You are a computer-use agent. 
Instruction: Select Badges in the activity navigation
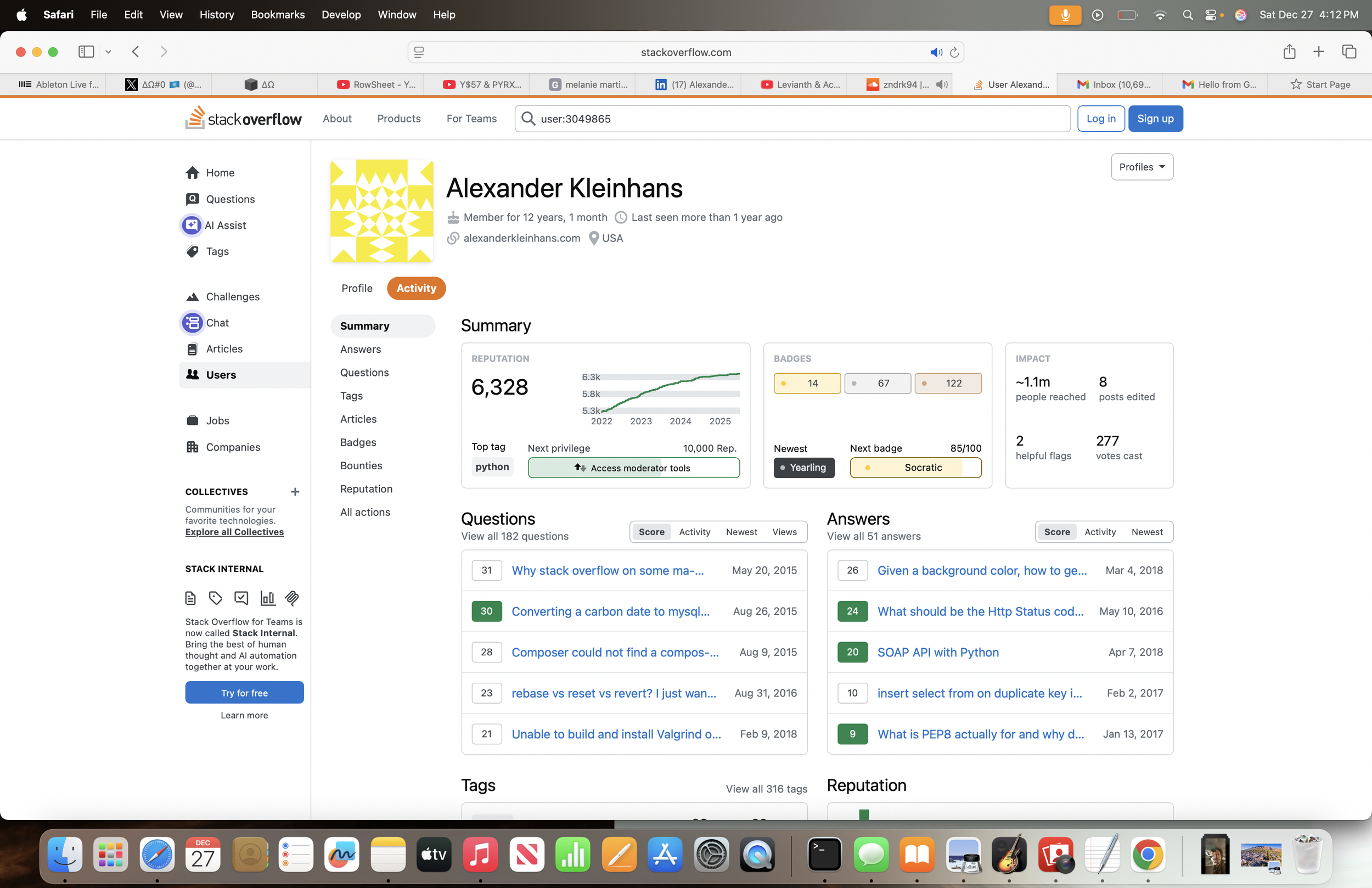tap(357, 442)
